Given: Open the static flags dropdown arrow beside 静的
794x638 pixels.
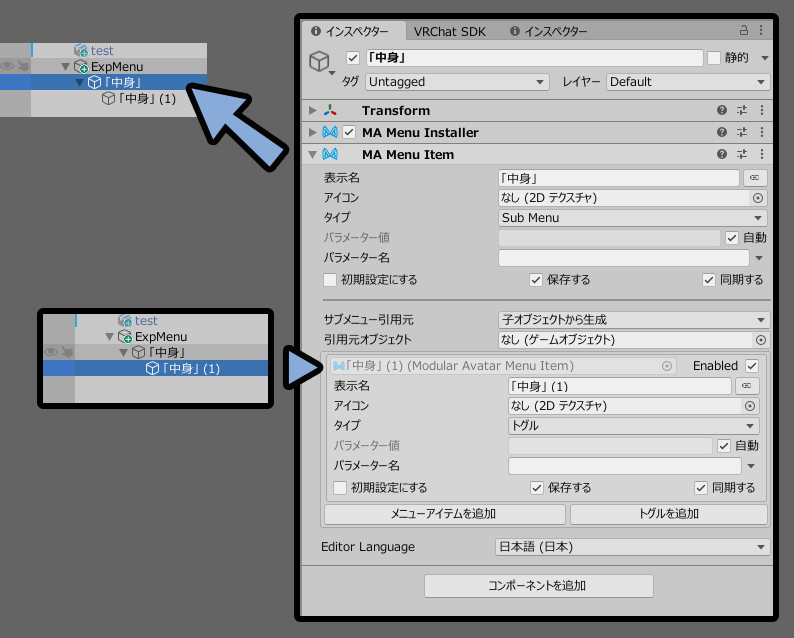Looking at the screenshot, I should (765, 58).
